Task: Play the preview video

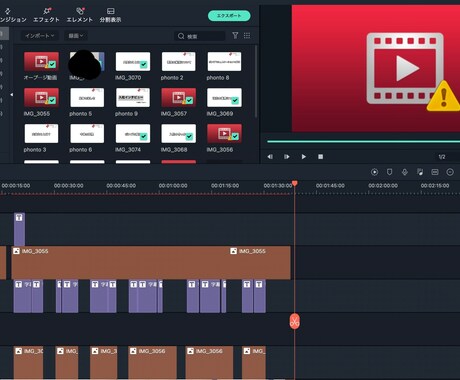Action: click(304, 157)
